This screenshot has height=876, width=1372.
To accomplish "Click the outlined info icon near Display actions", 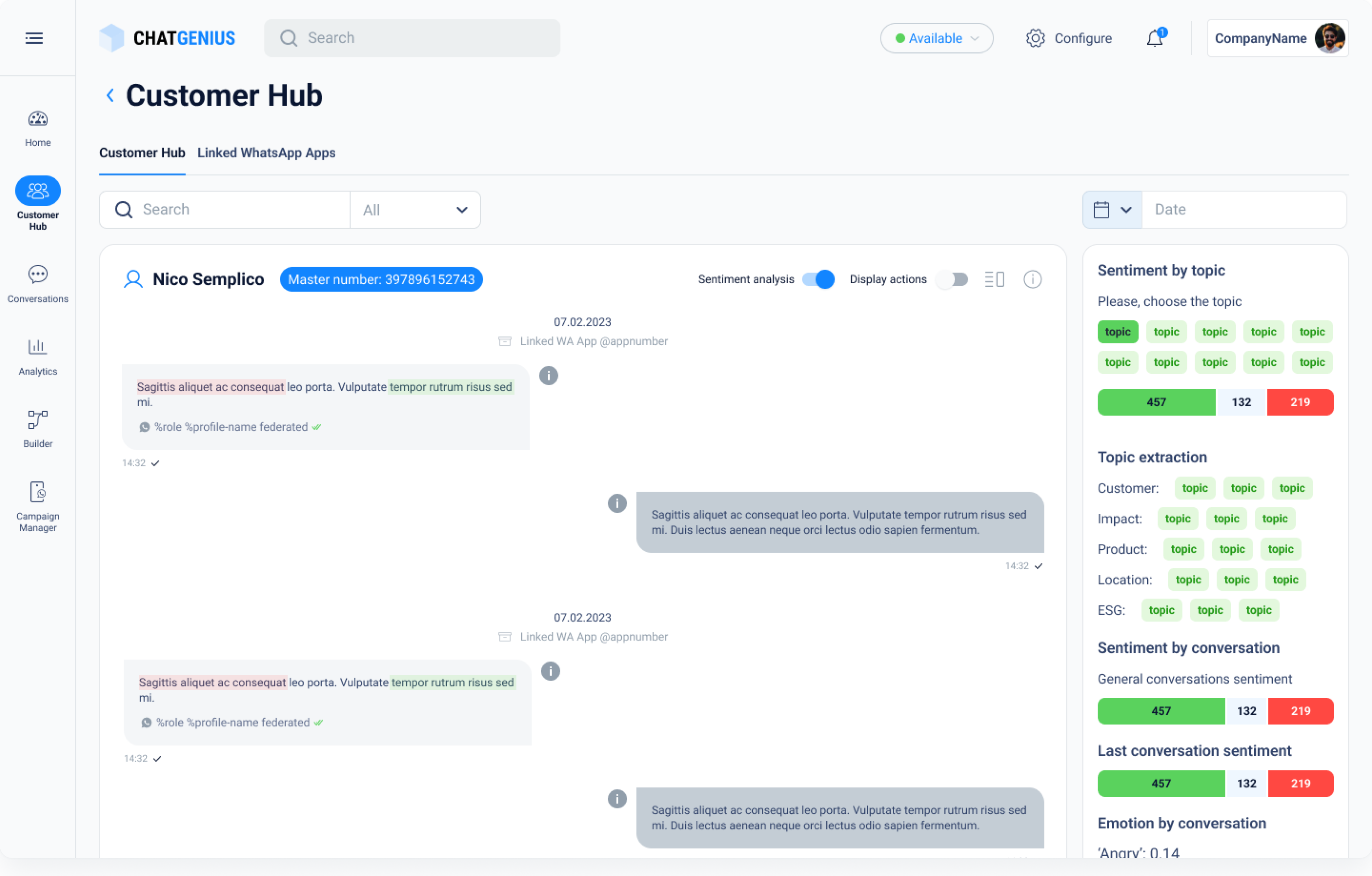I will click(x=1032, y=279).
